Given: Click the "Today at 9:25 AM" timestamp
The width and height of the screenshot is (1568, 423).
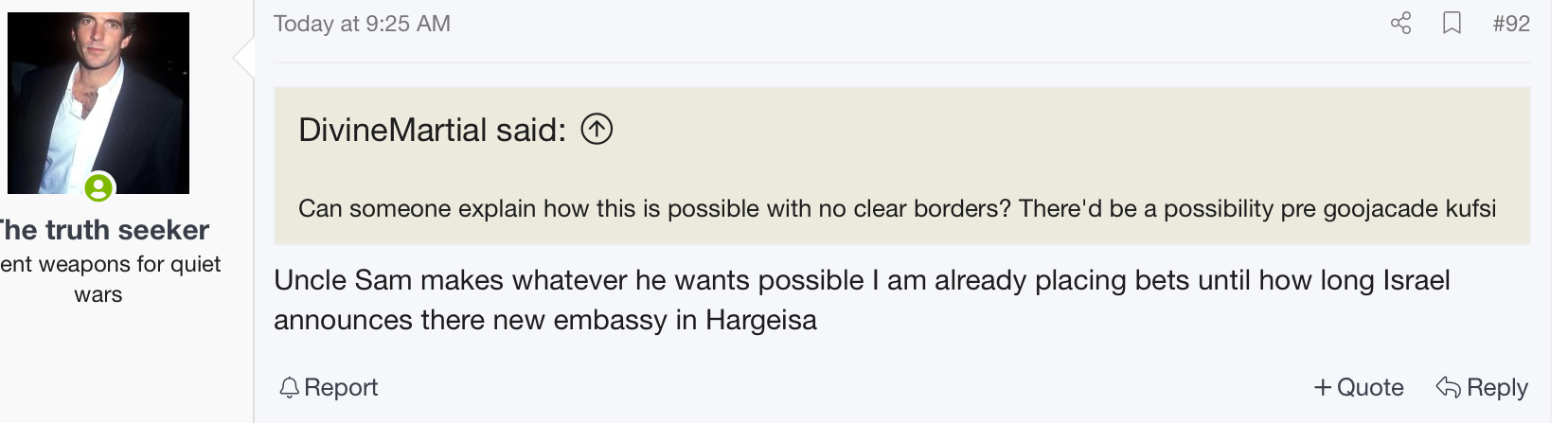Looking at the screenshot, I should [x=362, y=24].
